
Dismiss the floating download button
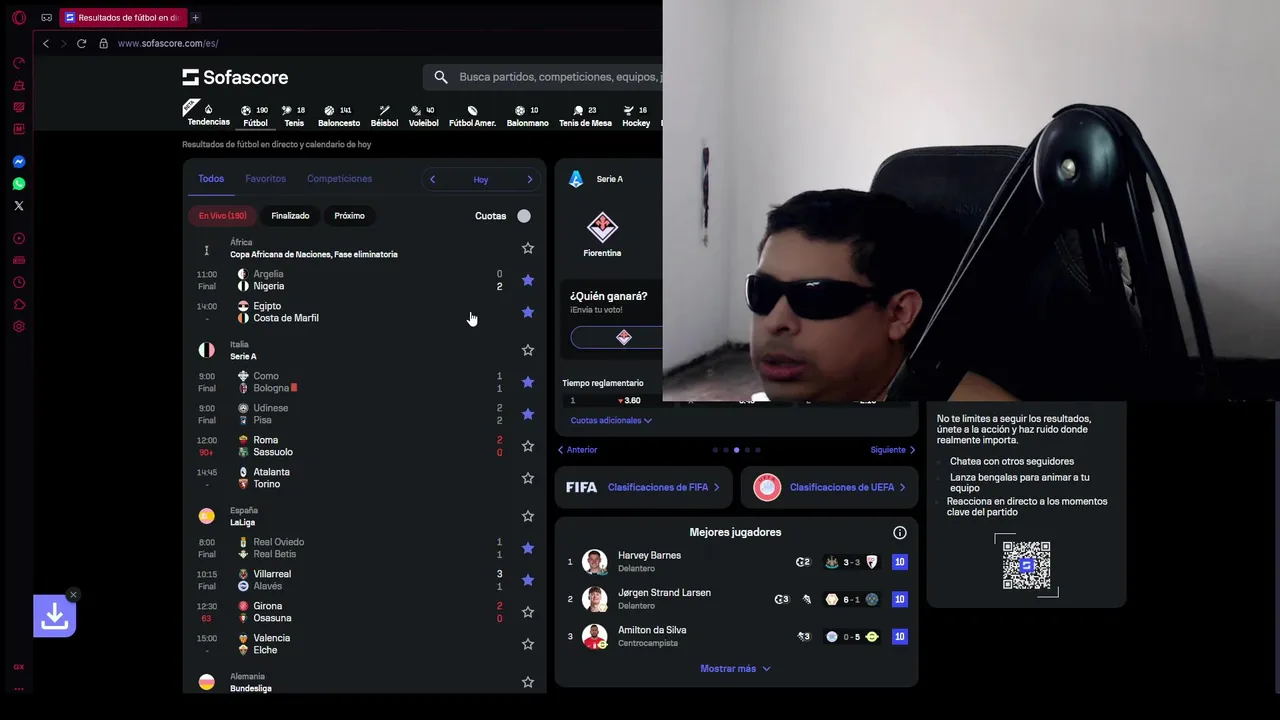point(73,595)
